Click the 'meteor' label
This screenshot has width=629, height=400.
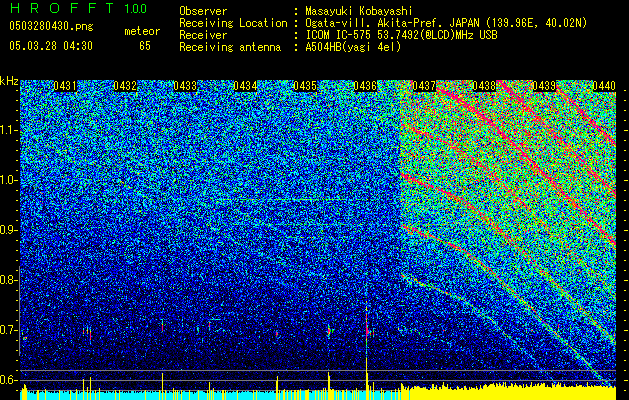click(142, 31)
